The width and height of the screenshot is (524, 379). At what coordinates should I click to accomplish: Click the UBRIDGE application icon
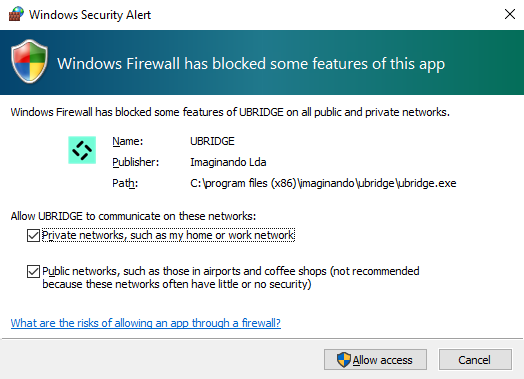82,150
